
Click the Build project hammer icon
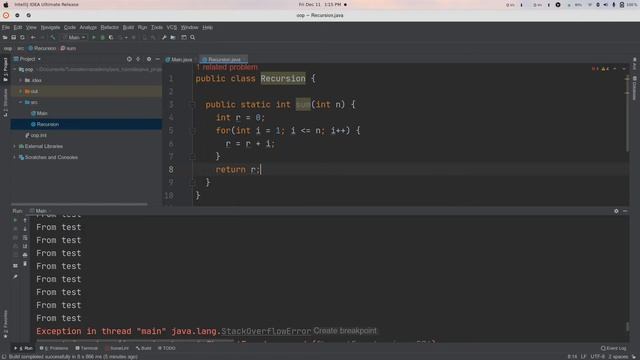pyautogui.click(x=53, y=38)
